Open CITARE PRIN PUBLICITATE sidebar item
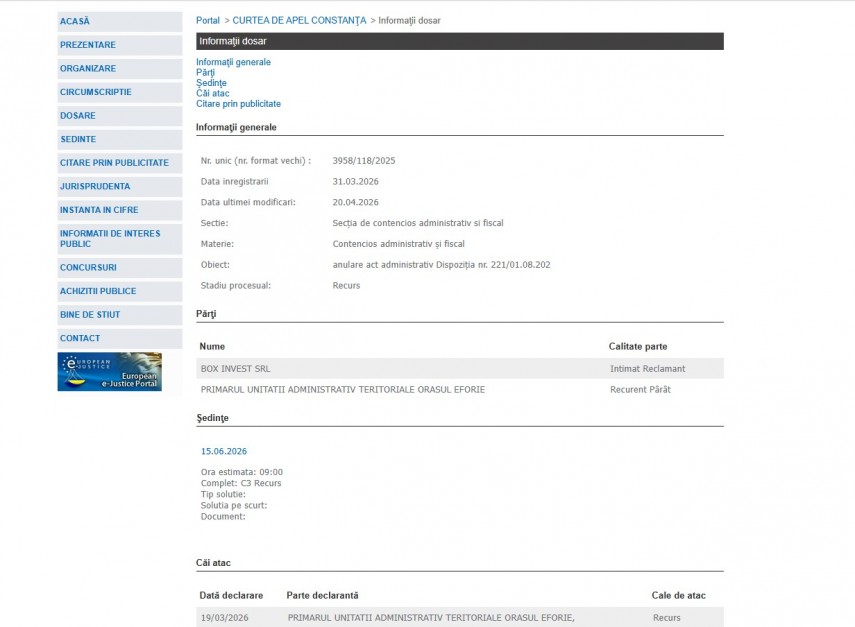The height and width of the screenshot is (627, 855). [x=114, y=163]
